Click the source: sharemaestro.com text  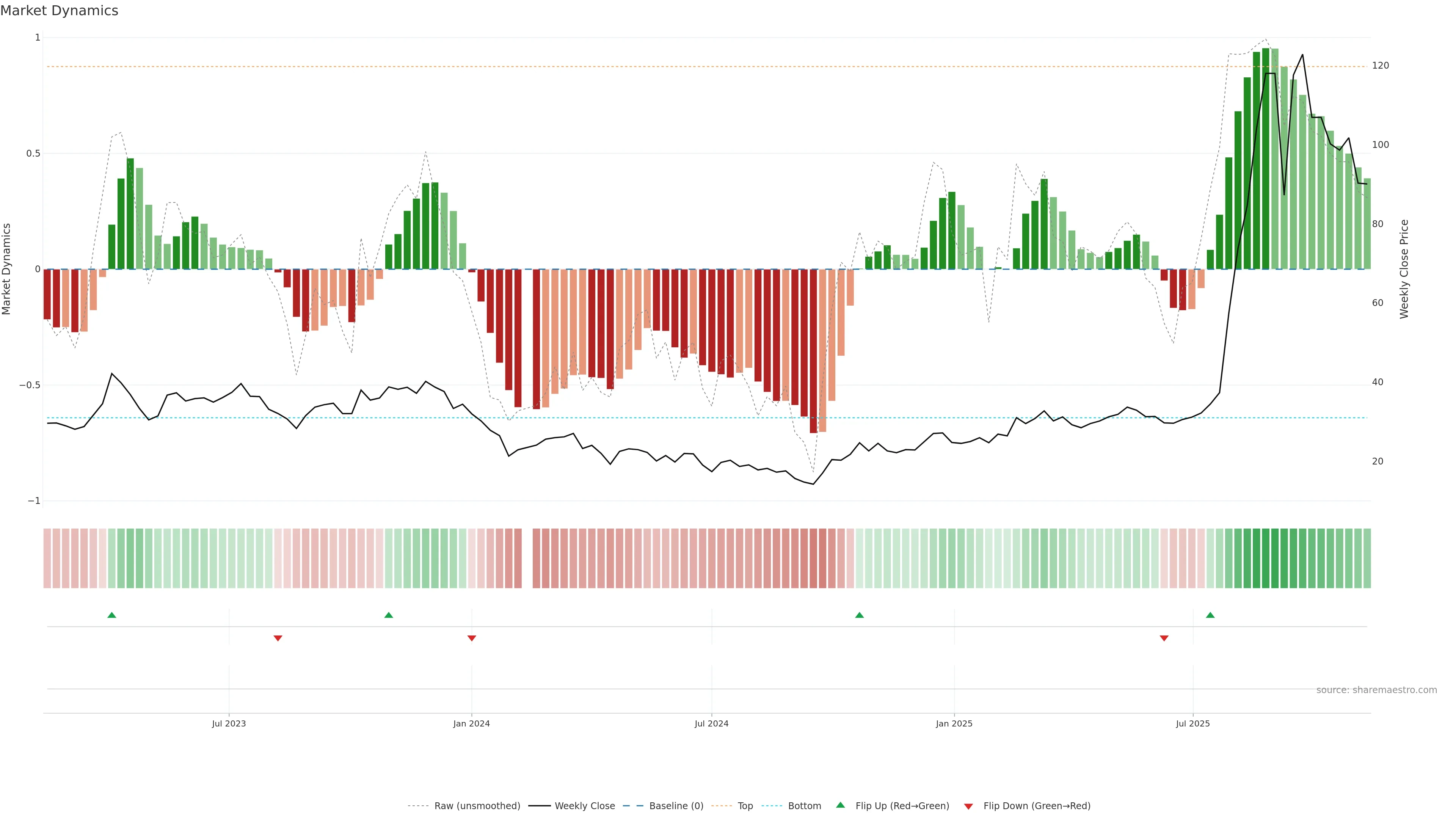click(x=1376, y=690)
